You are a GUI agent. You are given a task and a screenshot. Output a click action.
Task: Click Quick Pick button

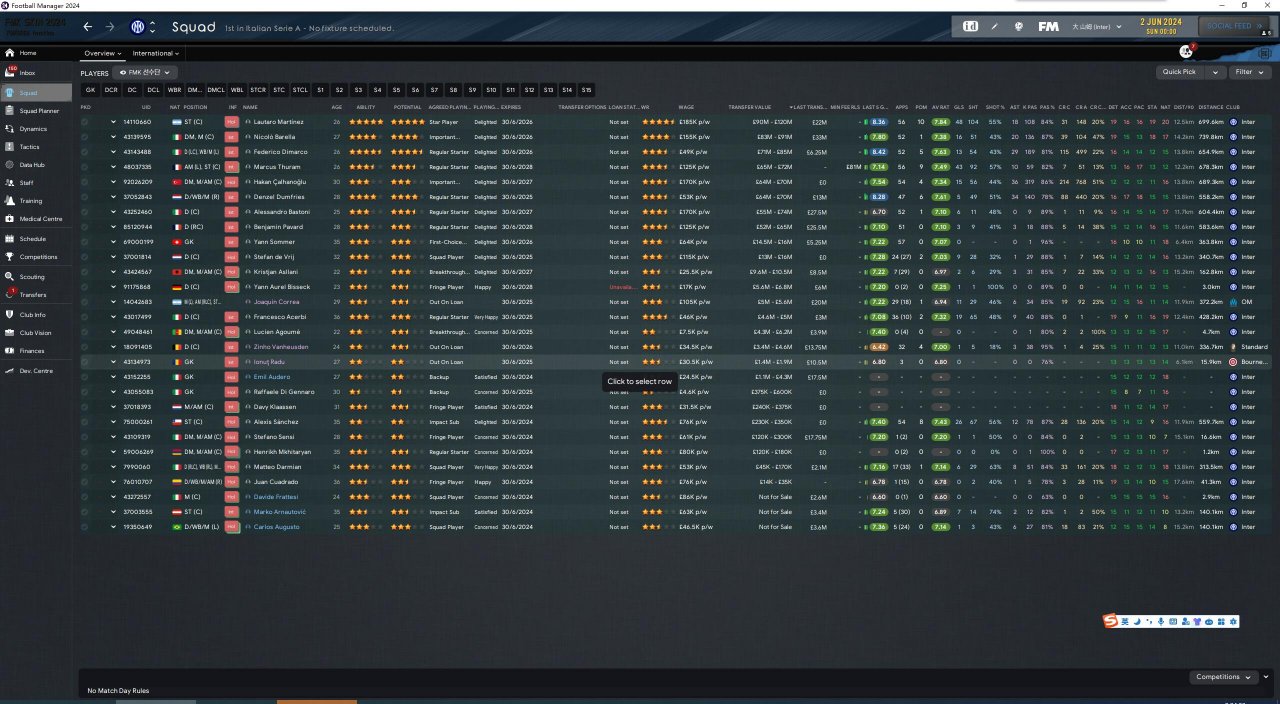(x=1180, y=72)
